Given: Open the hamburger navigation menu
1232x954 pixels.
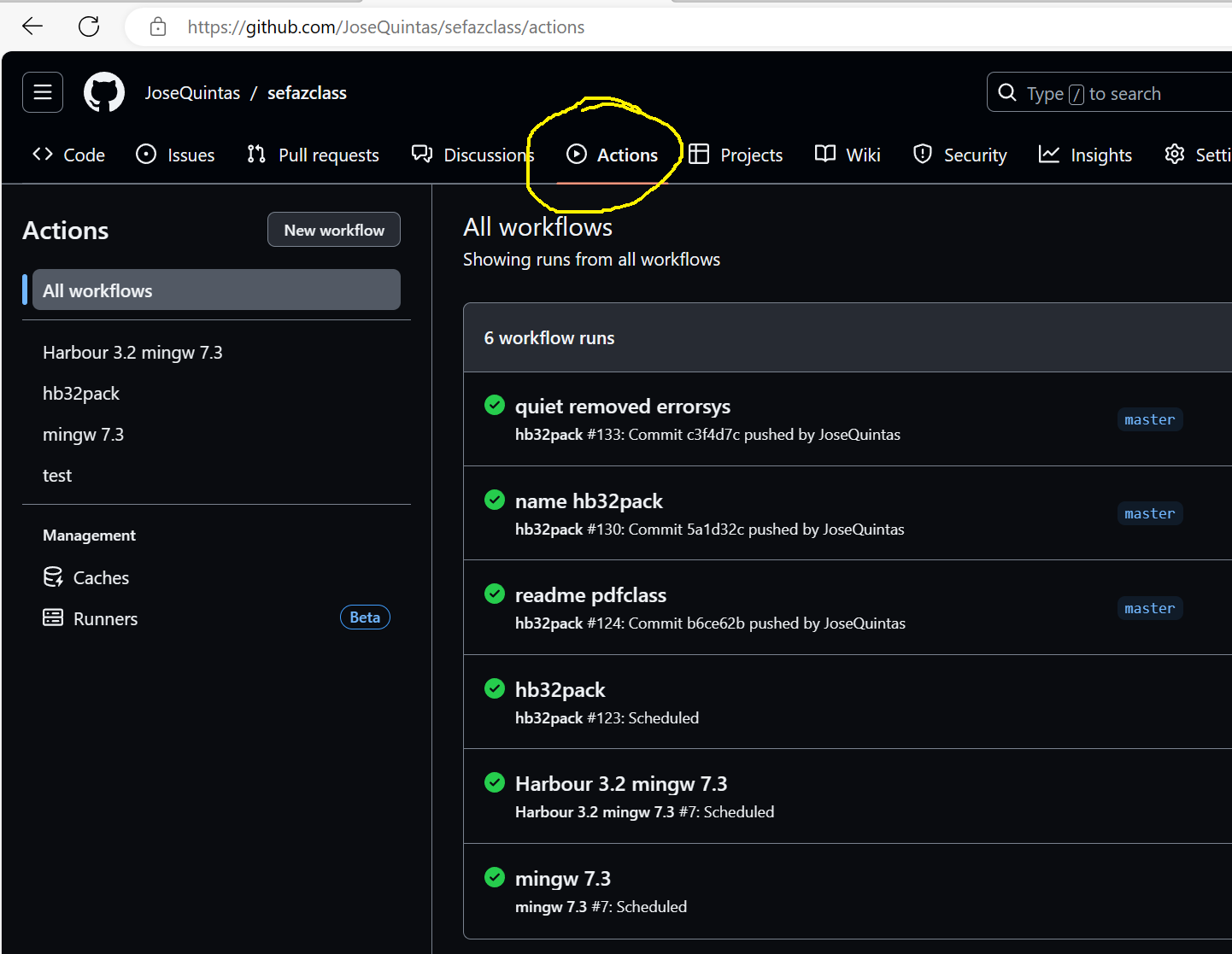Looking at the screenshot, I should 43,92.
